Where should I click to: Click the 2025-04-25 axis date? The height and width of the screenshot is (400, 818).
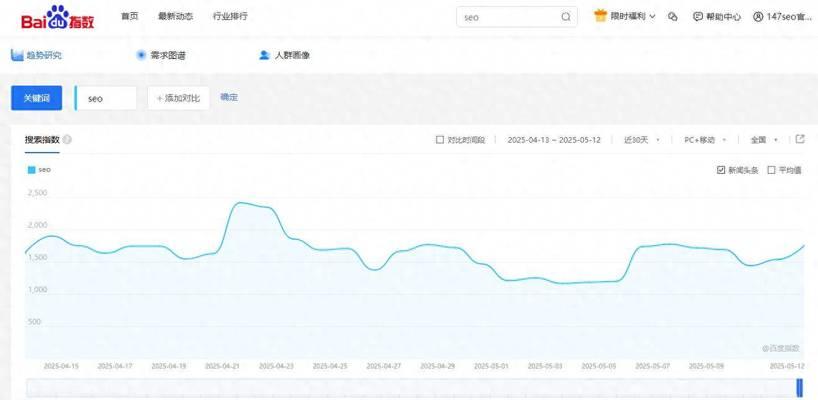(x=330, y=366)
